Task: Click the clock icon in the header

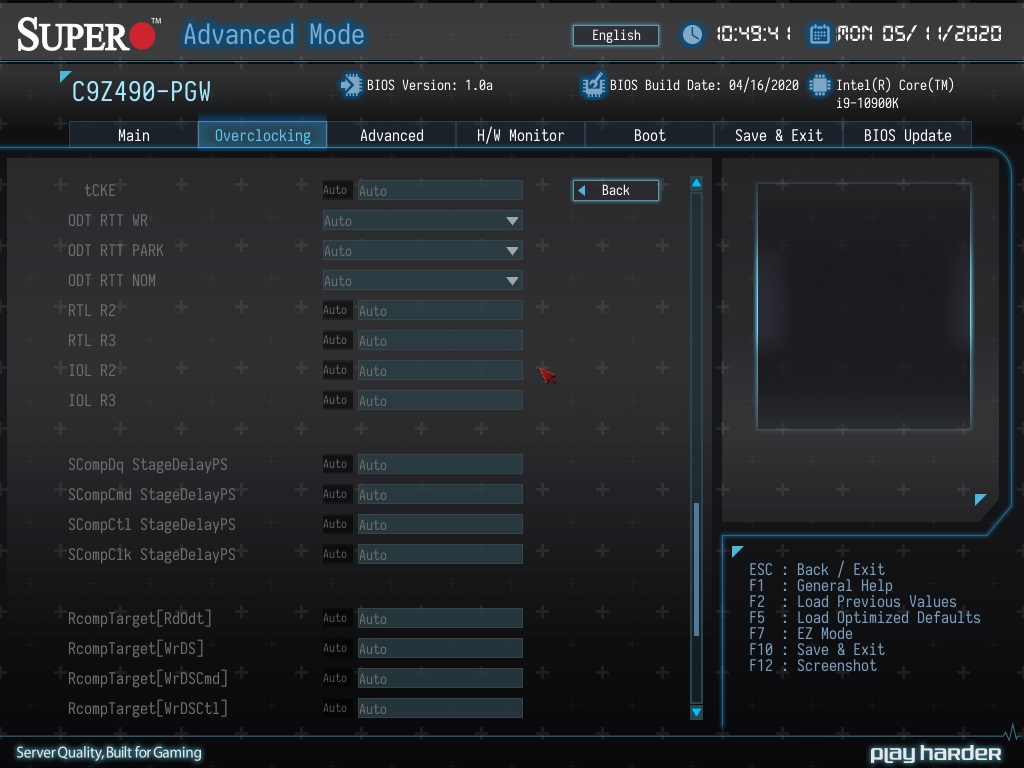Action: tap(692, 34)
